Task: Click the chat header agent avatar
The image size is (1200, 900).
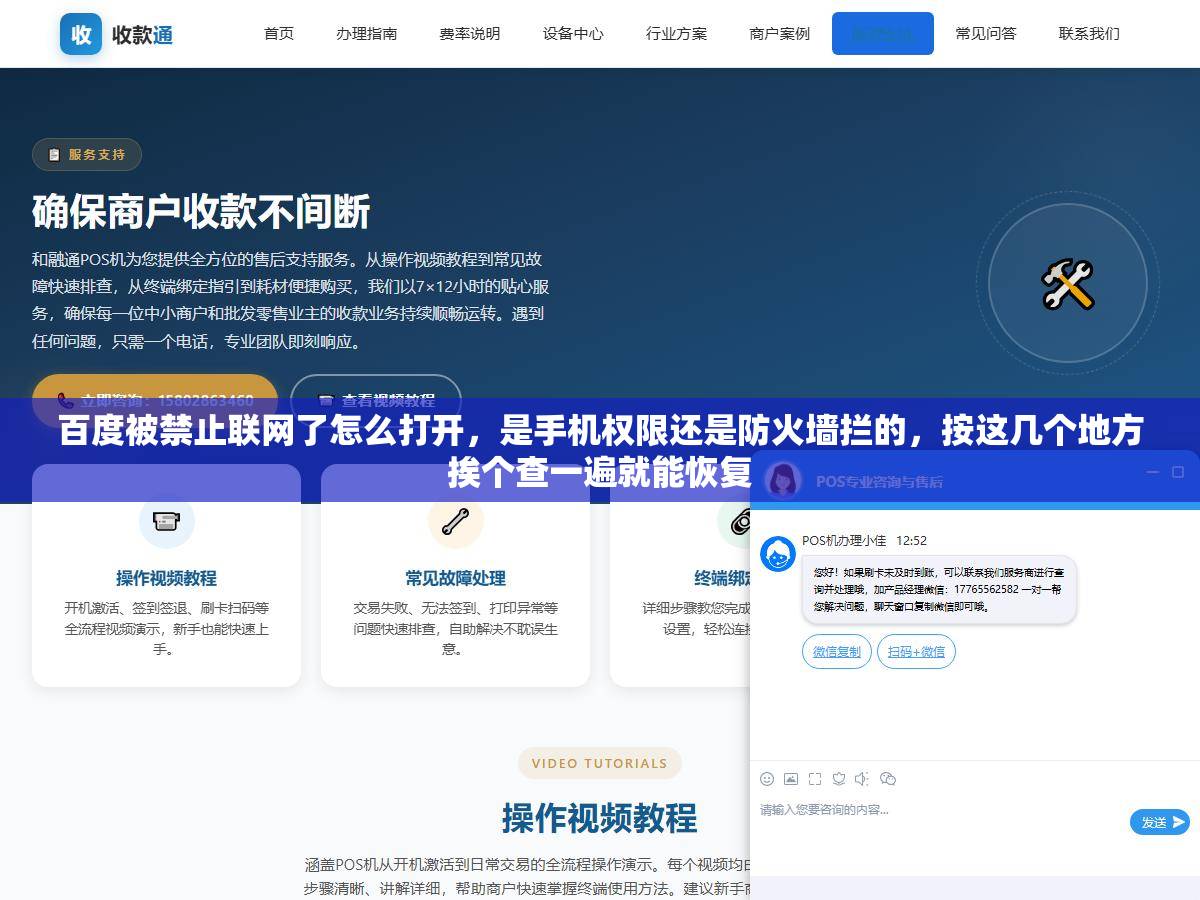Action: coord(783,480)
